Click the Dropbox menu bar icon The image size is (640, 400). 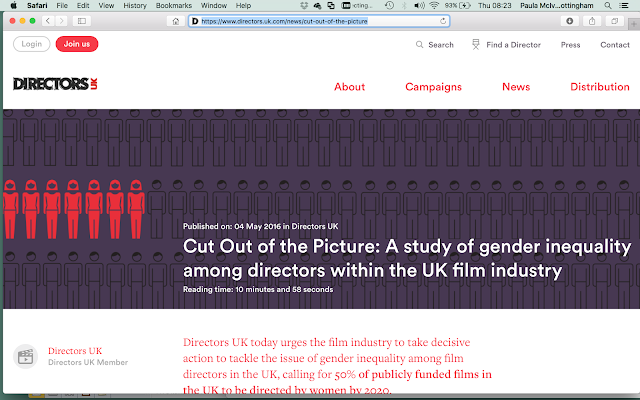click(x=304, y=5)
